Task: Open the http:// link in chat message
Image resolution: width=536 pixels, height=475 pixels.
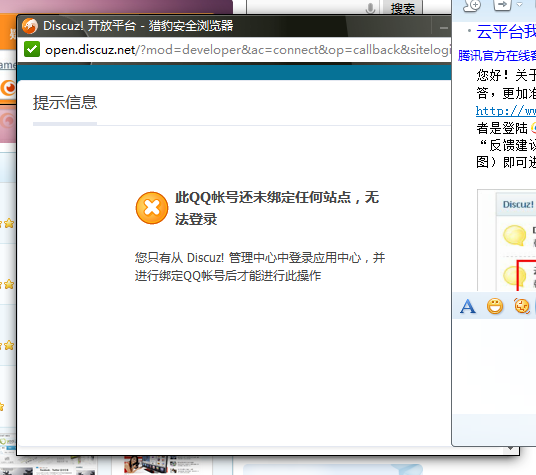Action: 506,111
